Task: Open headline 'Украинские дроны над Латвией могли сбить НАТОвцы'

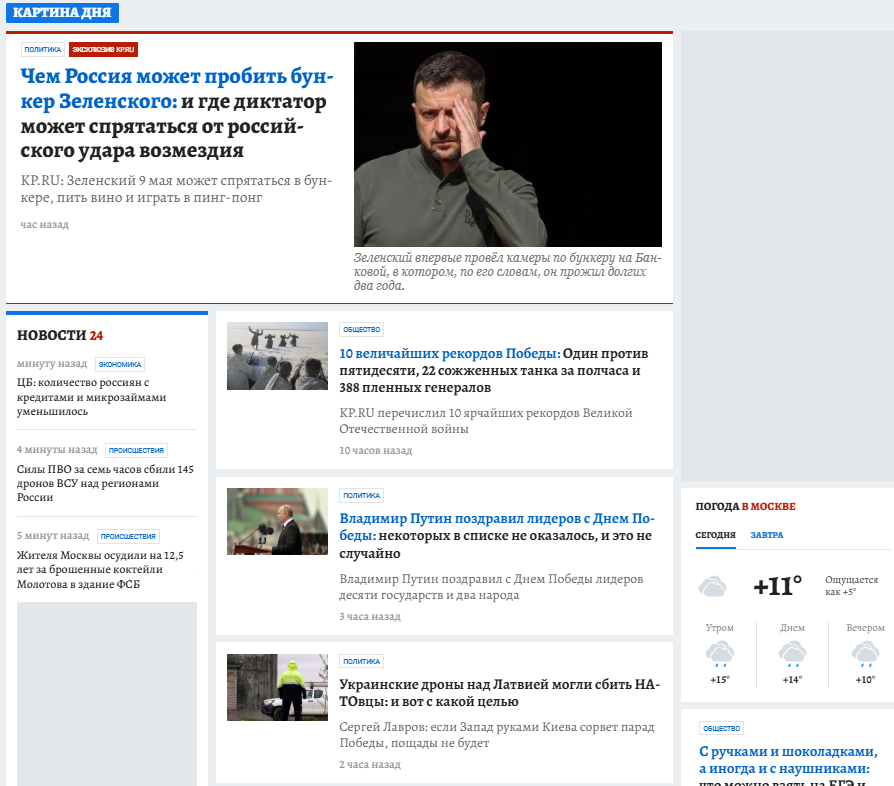Action: (x=499, y=693)
